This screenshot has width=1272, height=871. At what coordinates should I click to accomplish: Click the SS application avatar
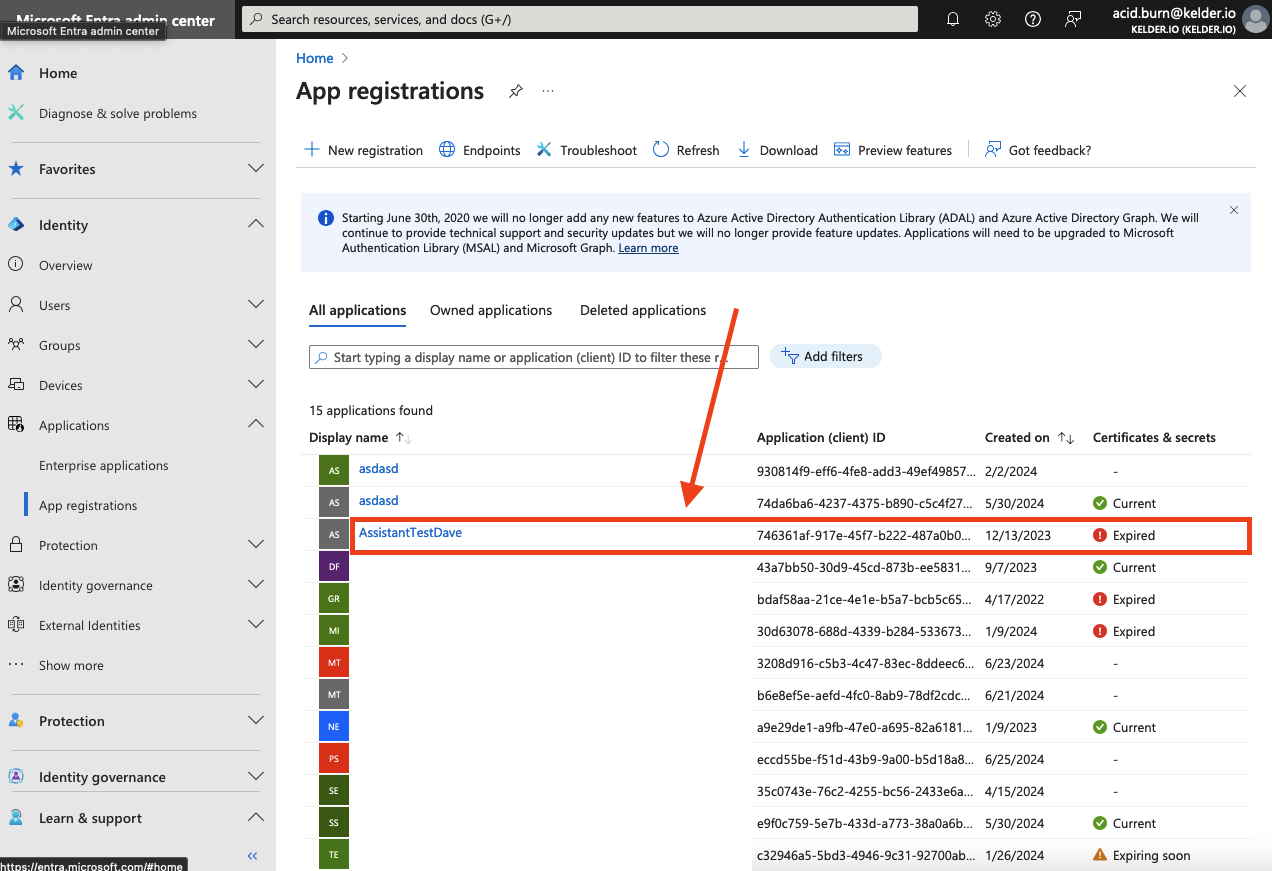pos(334,823)
